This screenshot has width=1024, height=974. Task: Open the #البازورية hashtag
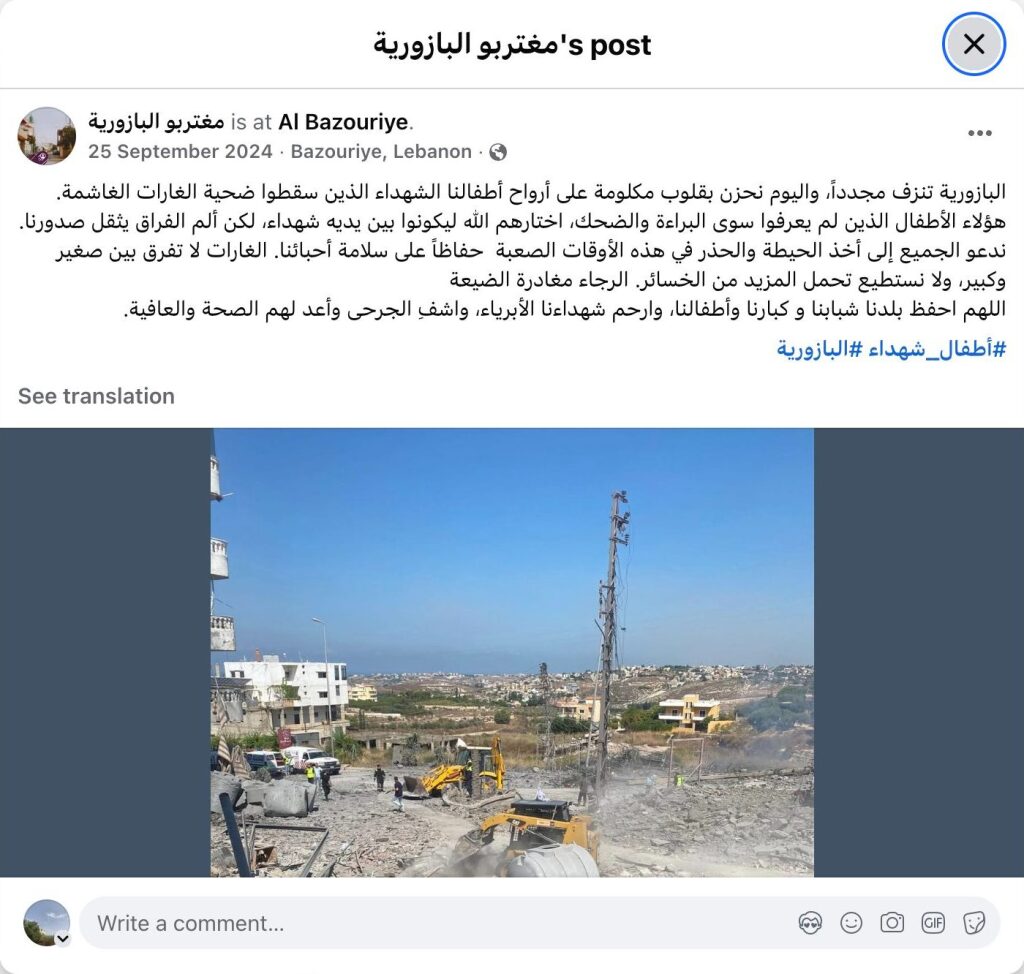tap(820, 349)
